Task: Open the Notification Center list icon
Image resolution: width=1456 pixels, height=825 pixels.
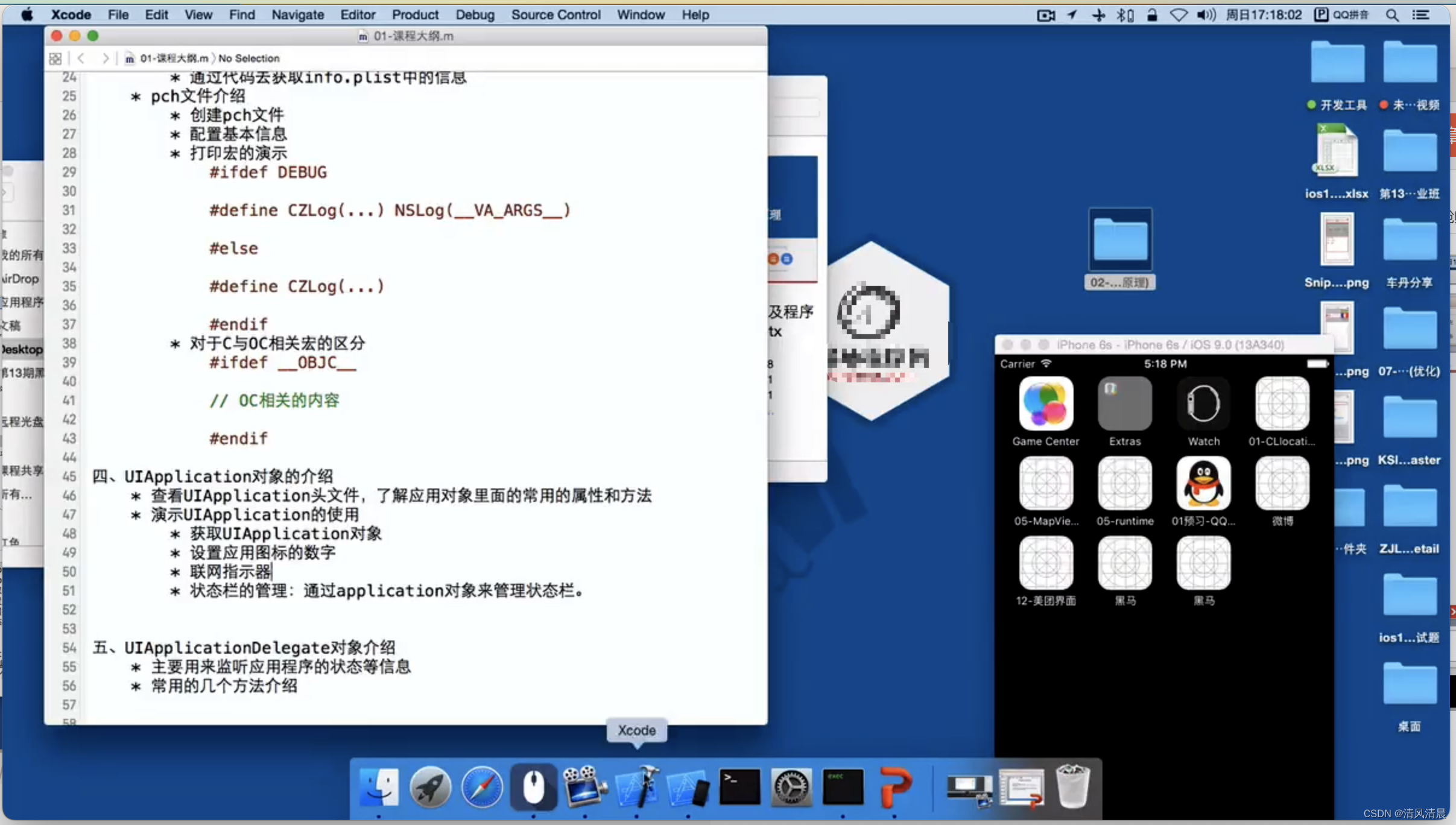Action: (x=1421, y=14)
